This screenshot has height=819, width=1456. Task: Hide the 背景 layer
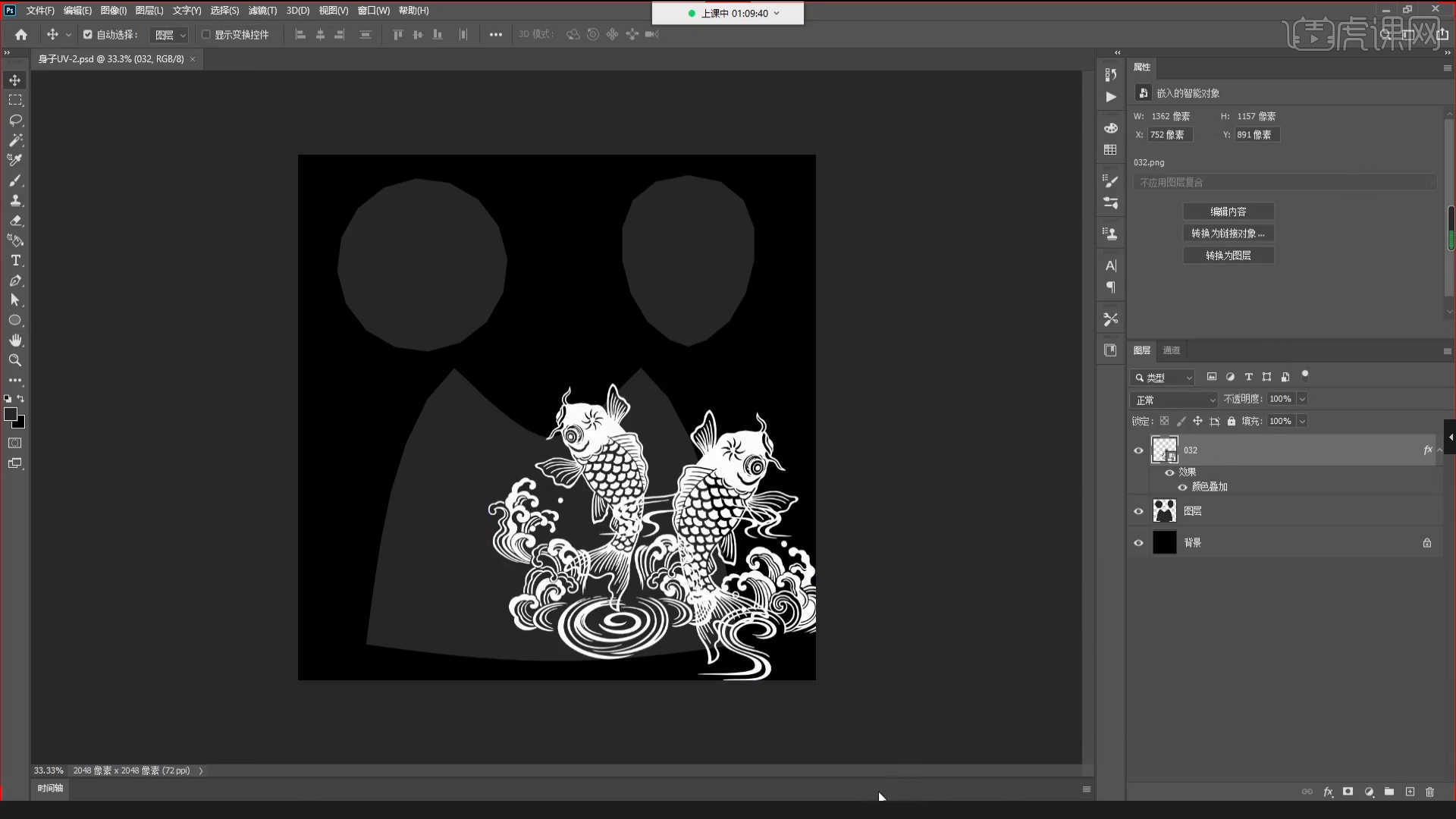pyautogui.click(x=1138, y=543)
